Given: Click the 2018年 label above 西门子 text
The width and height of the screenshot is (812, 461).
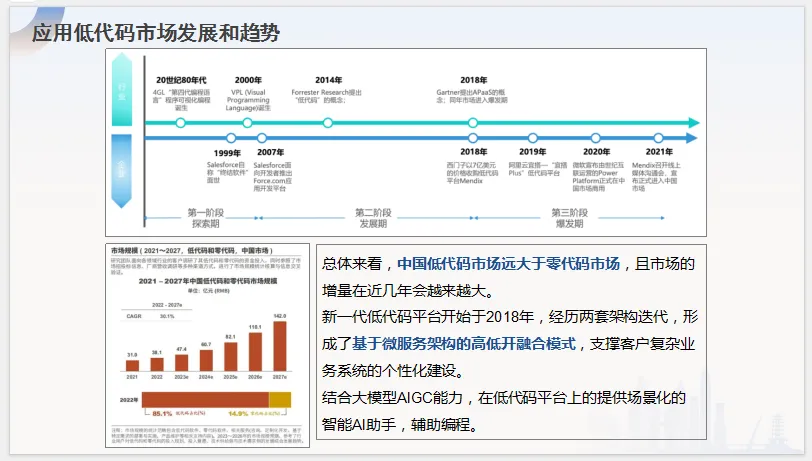Looking at the screenshot, I should point(473,152).
